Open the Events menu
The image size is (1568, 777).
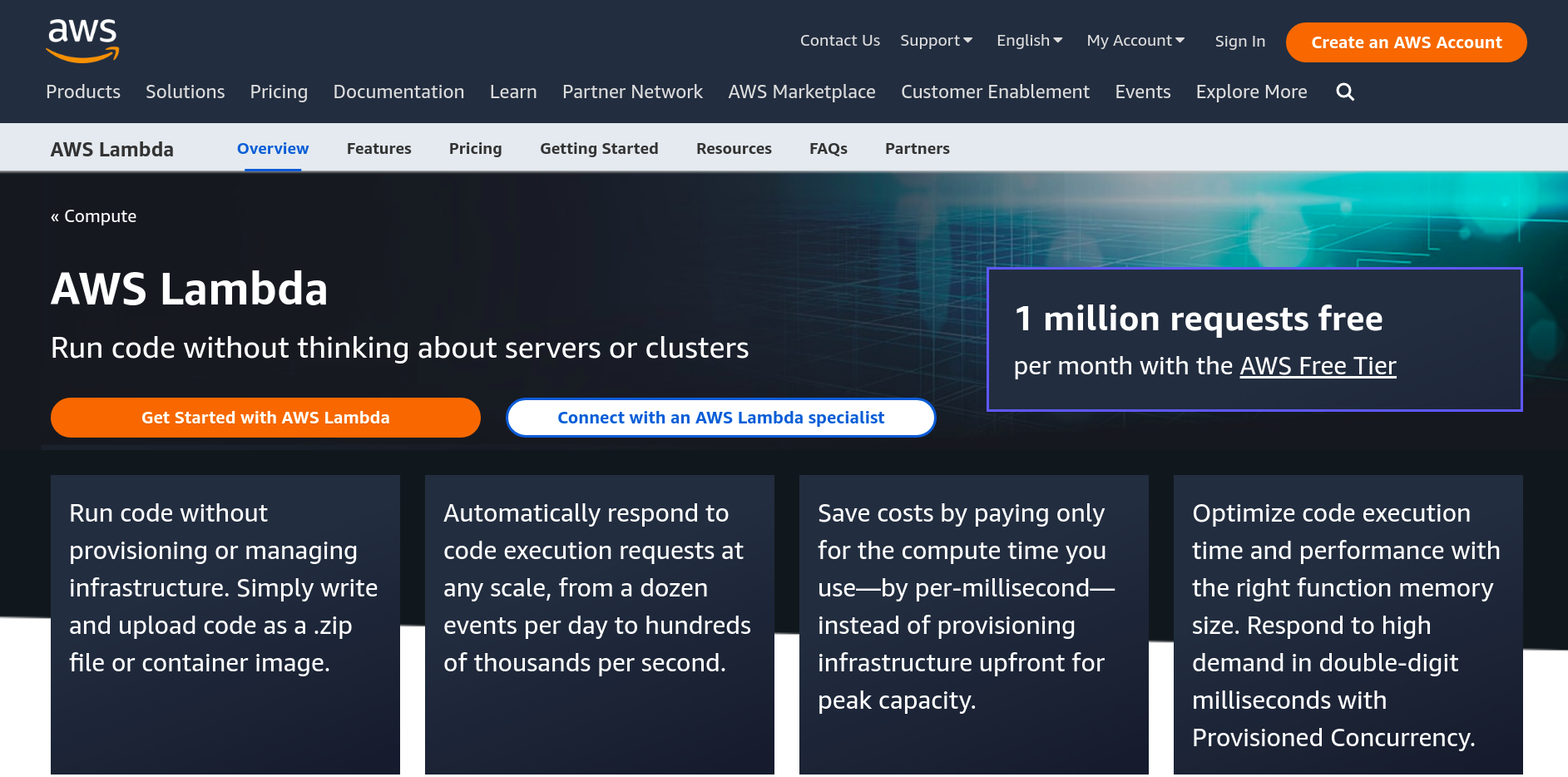click(x=1142, y=92)
